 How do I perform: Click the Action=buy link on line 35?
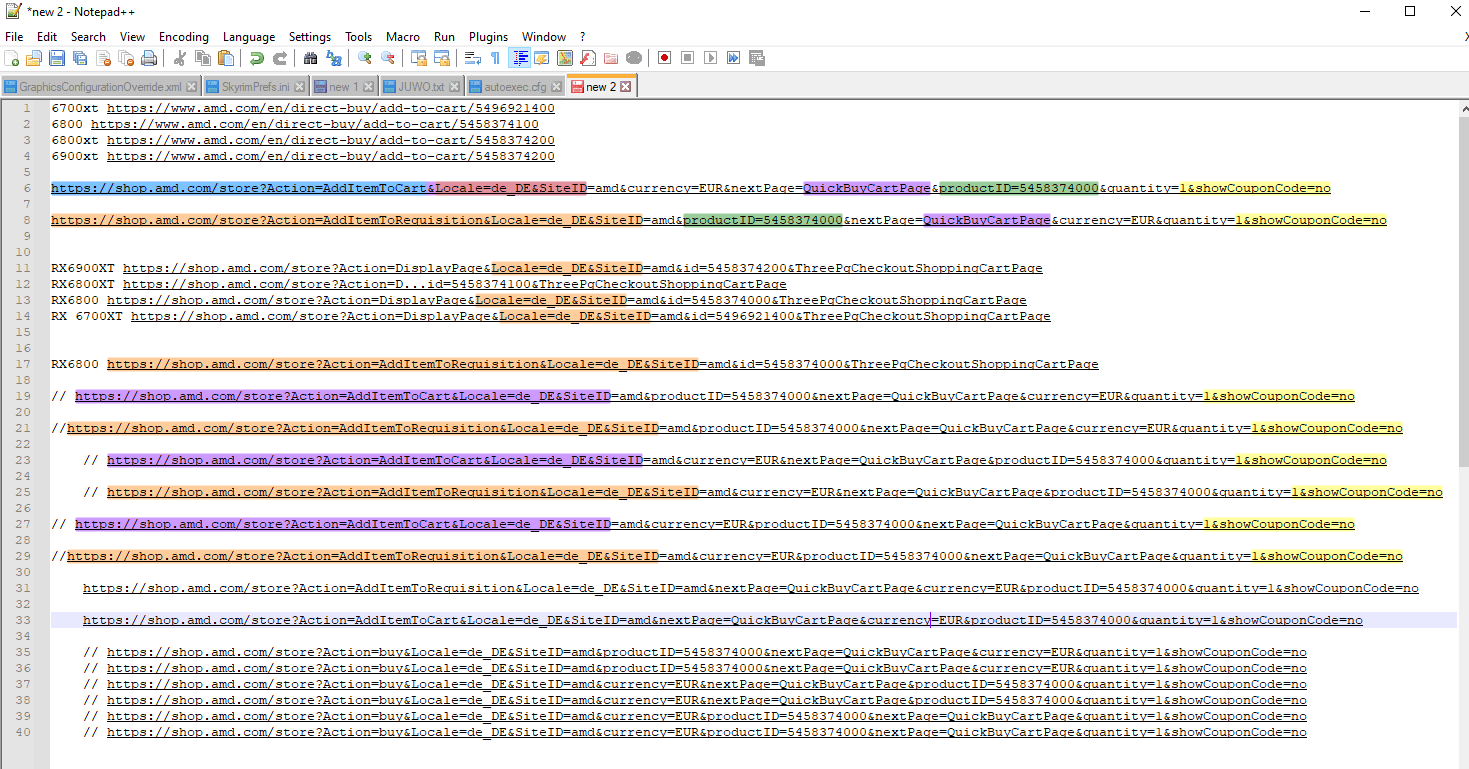pyautogui.click(x=707, y=652)
